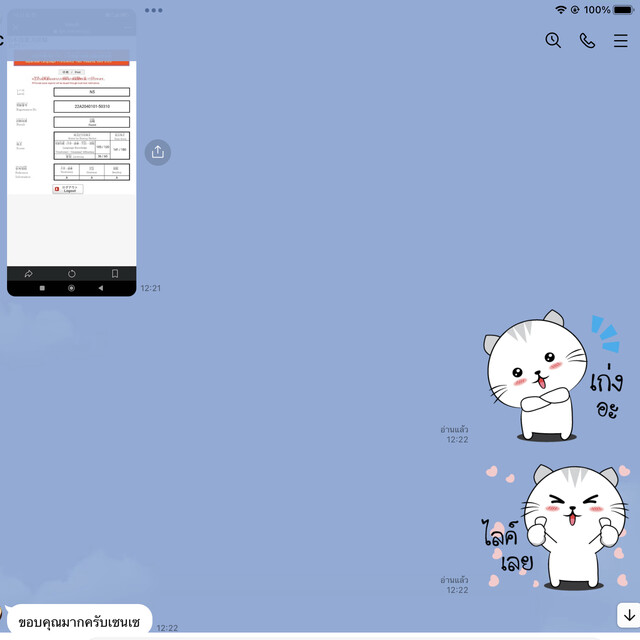Tap the Wi-Fi icon in status bar
The image size is (640, 640).
[561, 10]
